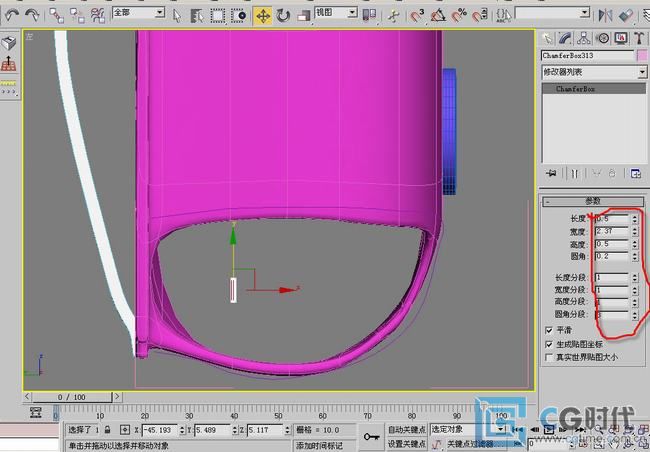The height and width of the screenshot is (452, 650).
Task: Click the 长度 value field
Action: pos(612,219)
